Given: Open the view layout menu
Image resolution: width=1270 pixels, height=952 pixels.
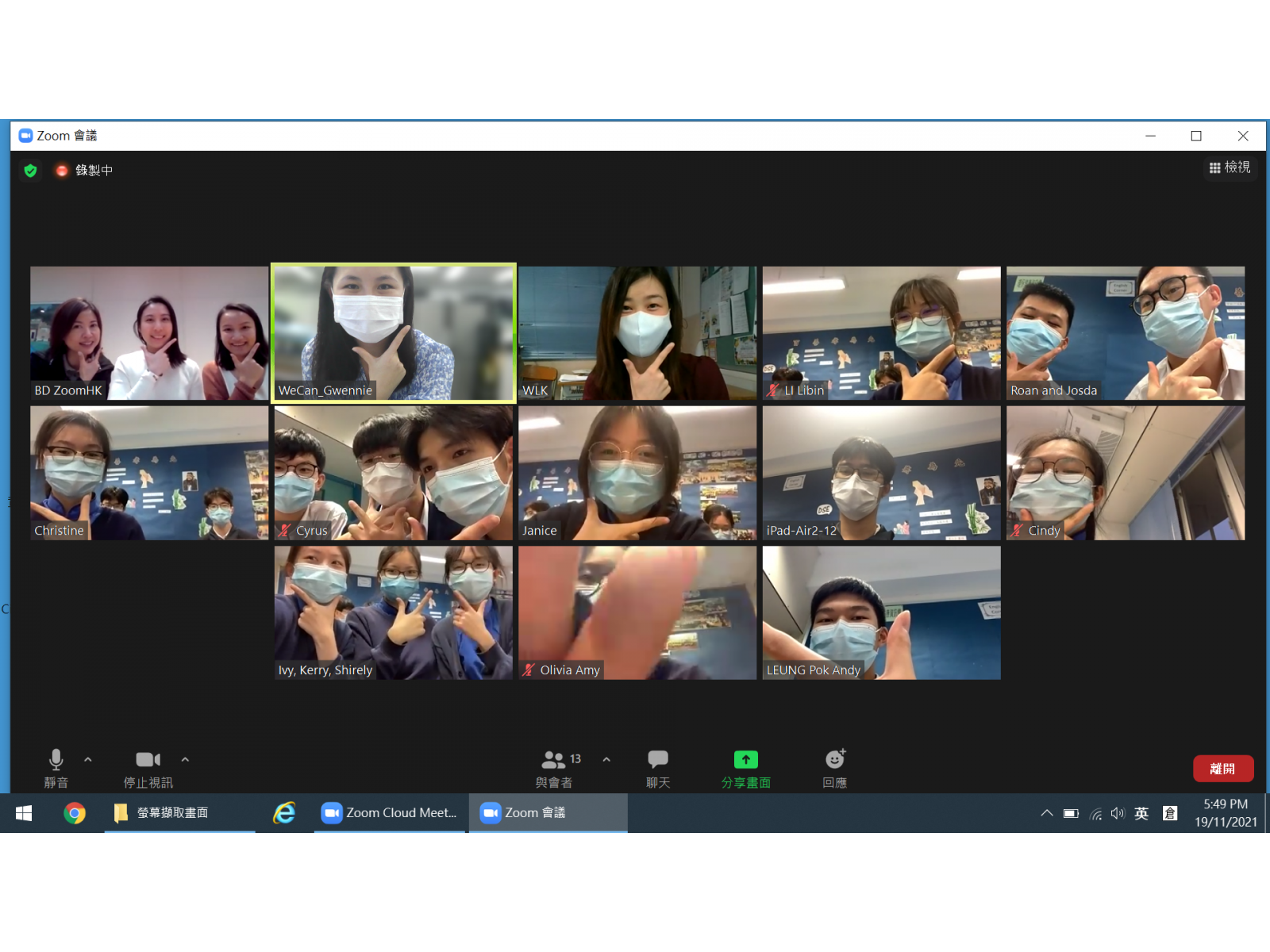Looking at the screenshot, I should [1230, 167].
